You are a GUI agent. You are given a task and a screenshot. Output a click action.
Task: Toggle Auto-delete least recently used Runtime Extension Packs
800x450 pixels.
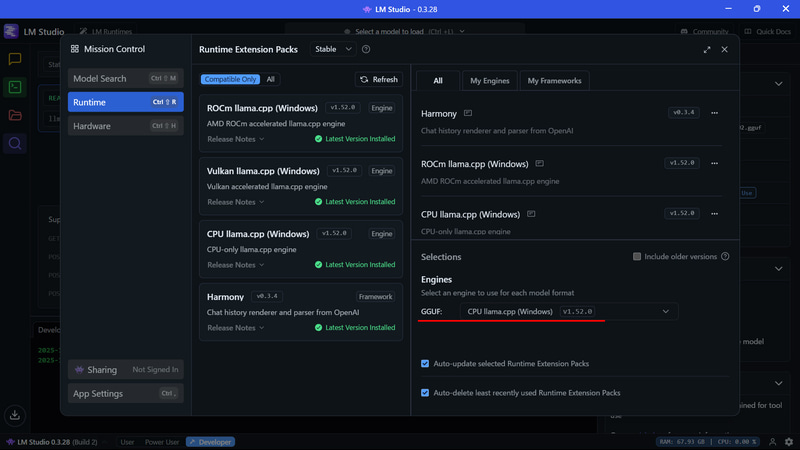point(425,393)
